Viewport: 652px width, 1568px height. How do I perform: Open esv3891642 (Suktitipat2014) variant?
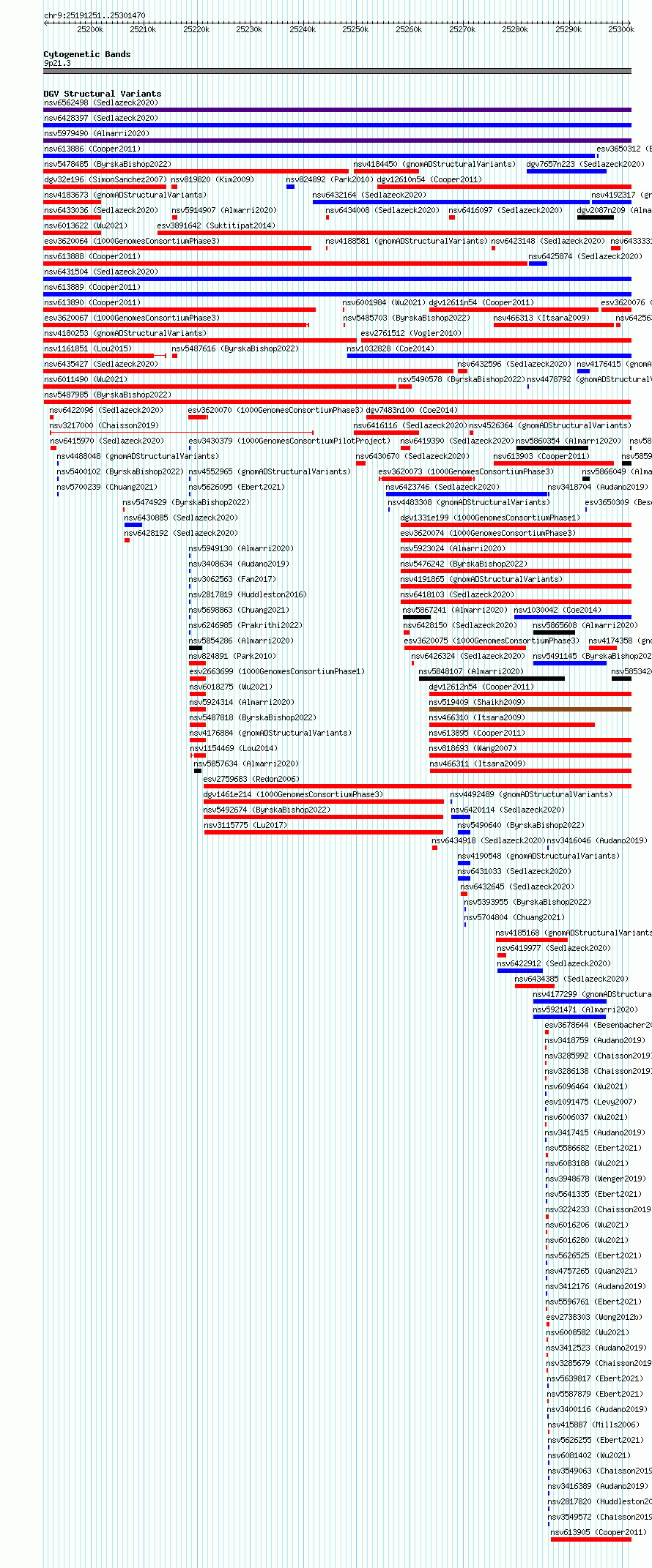(216, 225)
